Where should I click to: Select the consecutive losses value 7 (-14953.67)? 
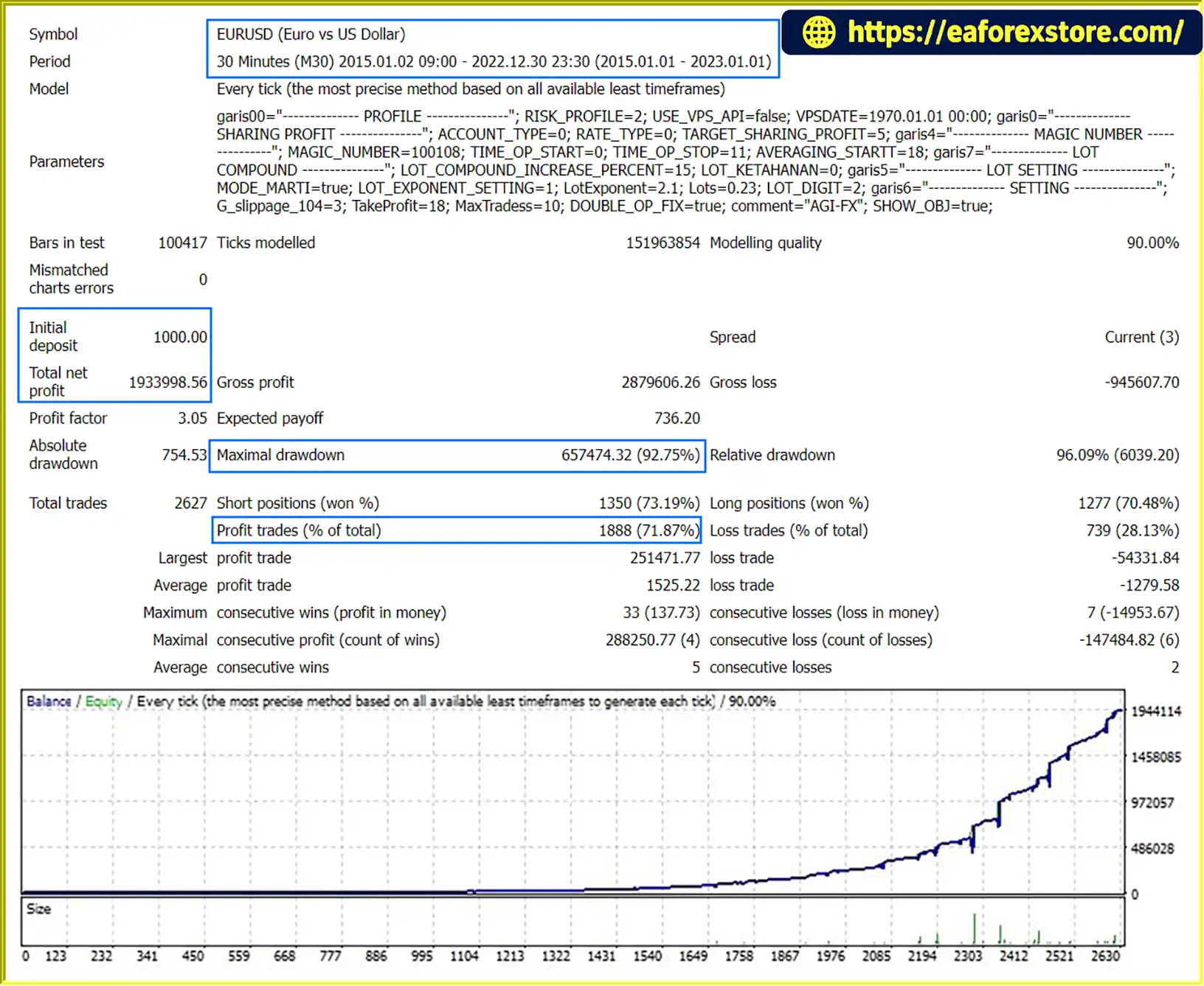point(1132,612)
